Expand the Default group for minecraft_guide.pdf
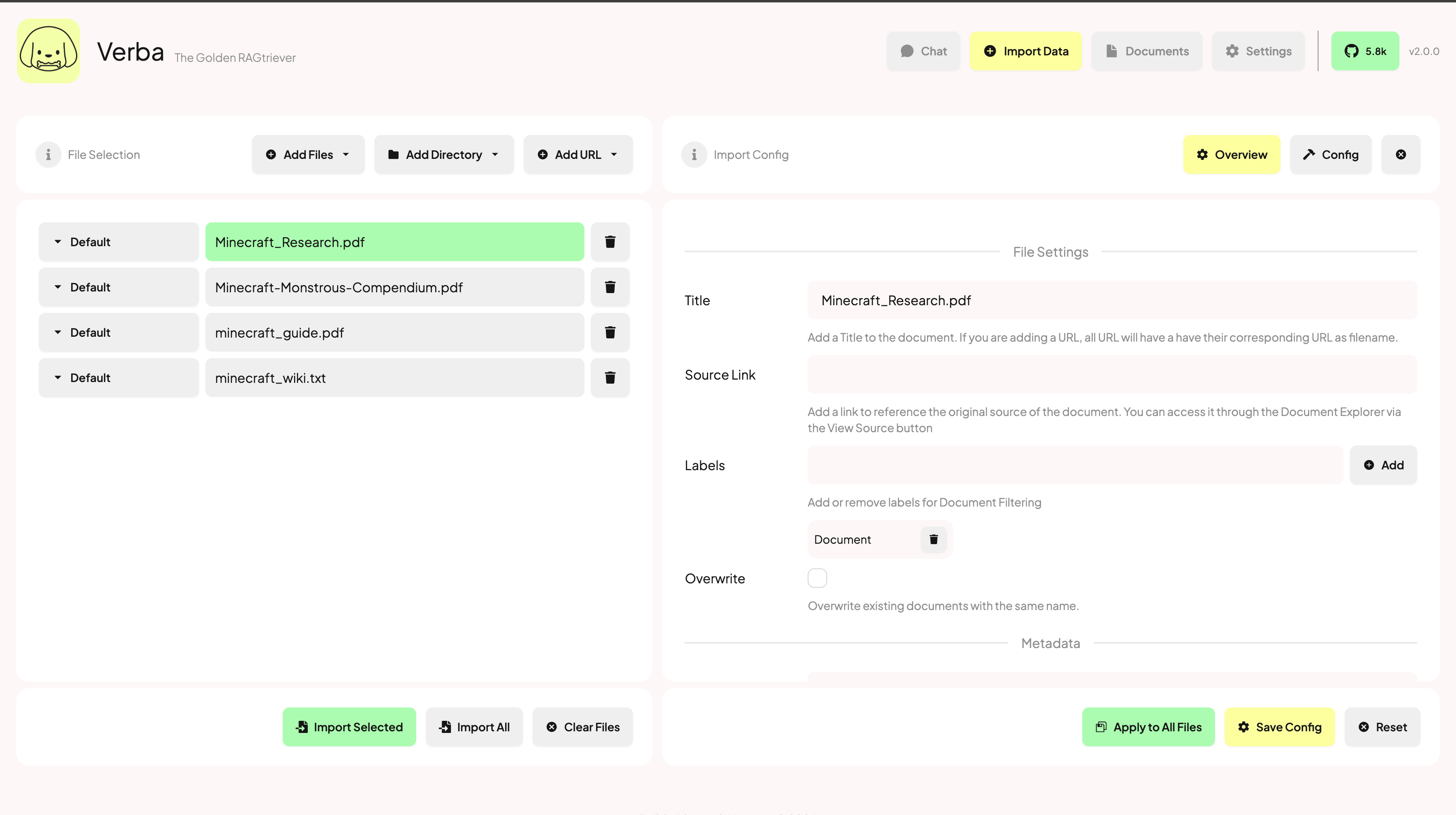 tap(58, 332)
